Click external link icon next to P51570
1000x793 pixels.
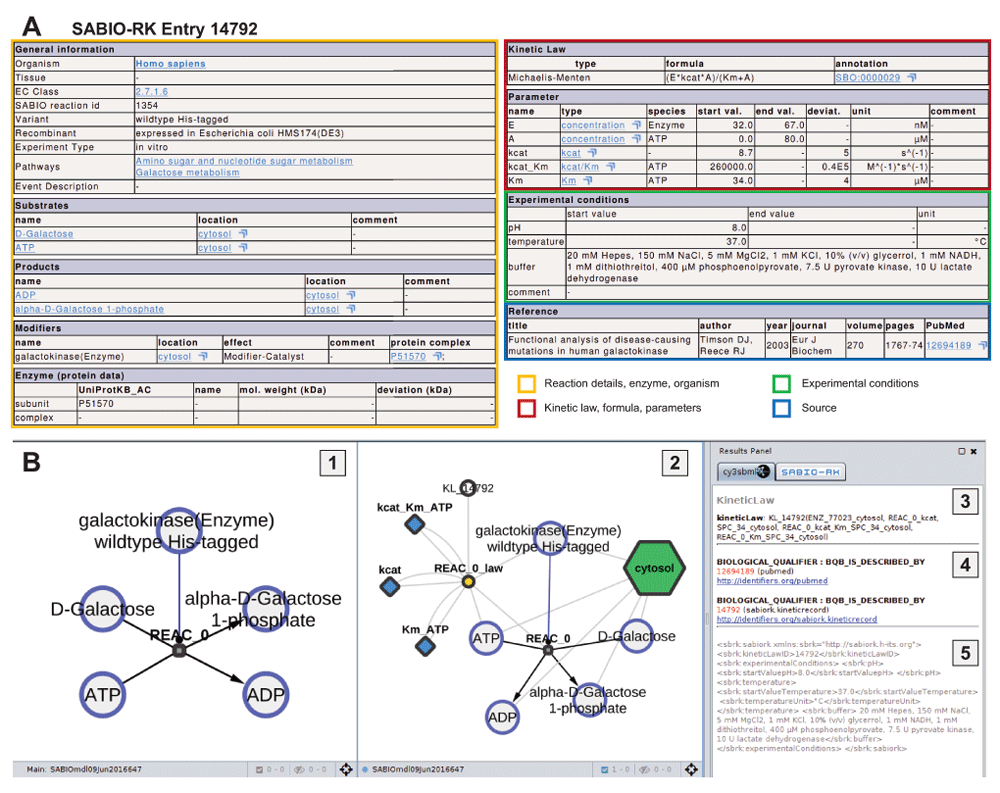click(x=438, y=357)
